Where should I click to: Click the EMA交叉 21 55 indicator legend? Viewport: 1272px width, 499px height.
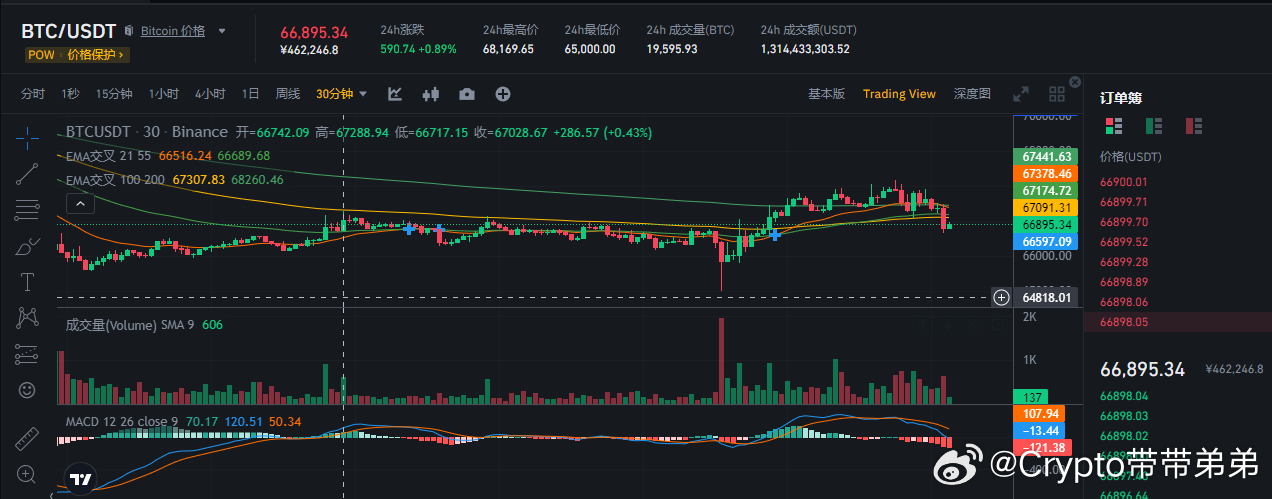(109, 155)
